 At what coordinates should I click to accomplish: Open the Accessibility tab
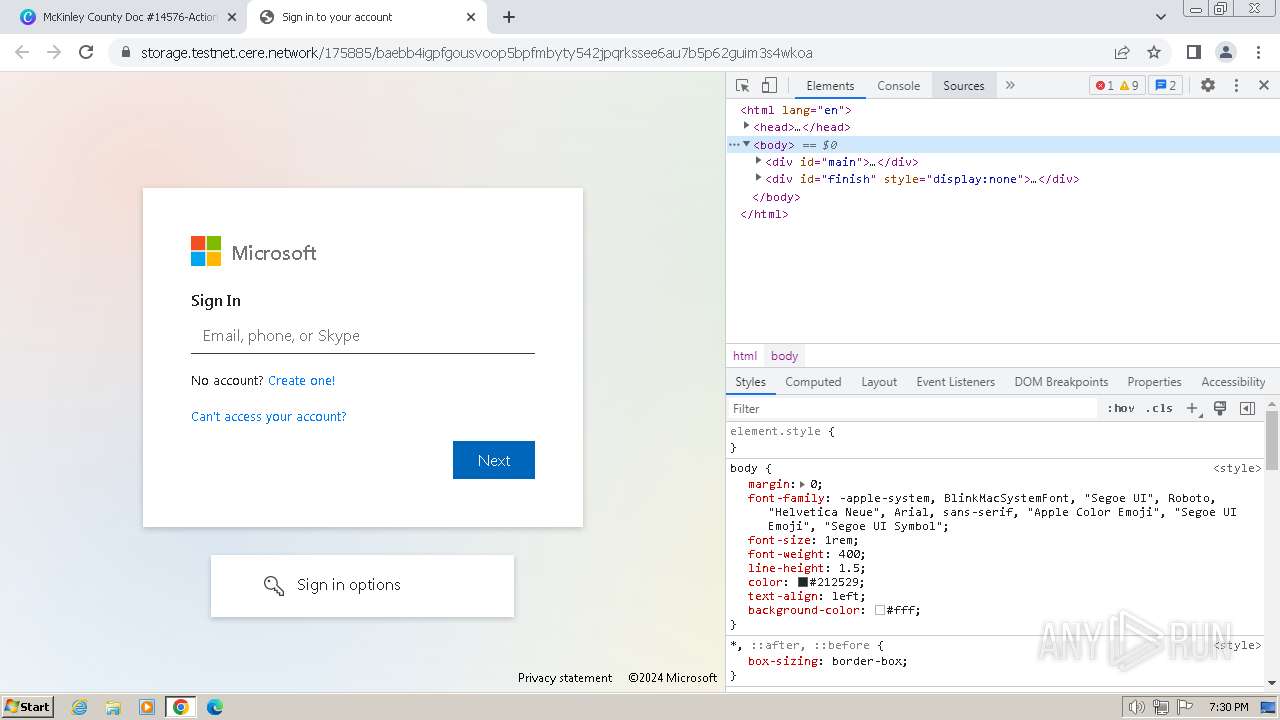(1233, 382)
